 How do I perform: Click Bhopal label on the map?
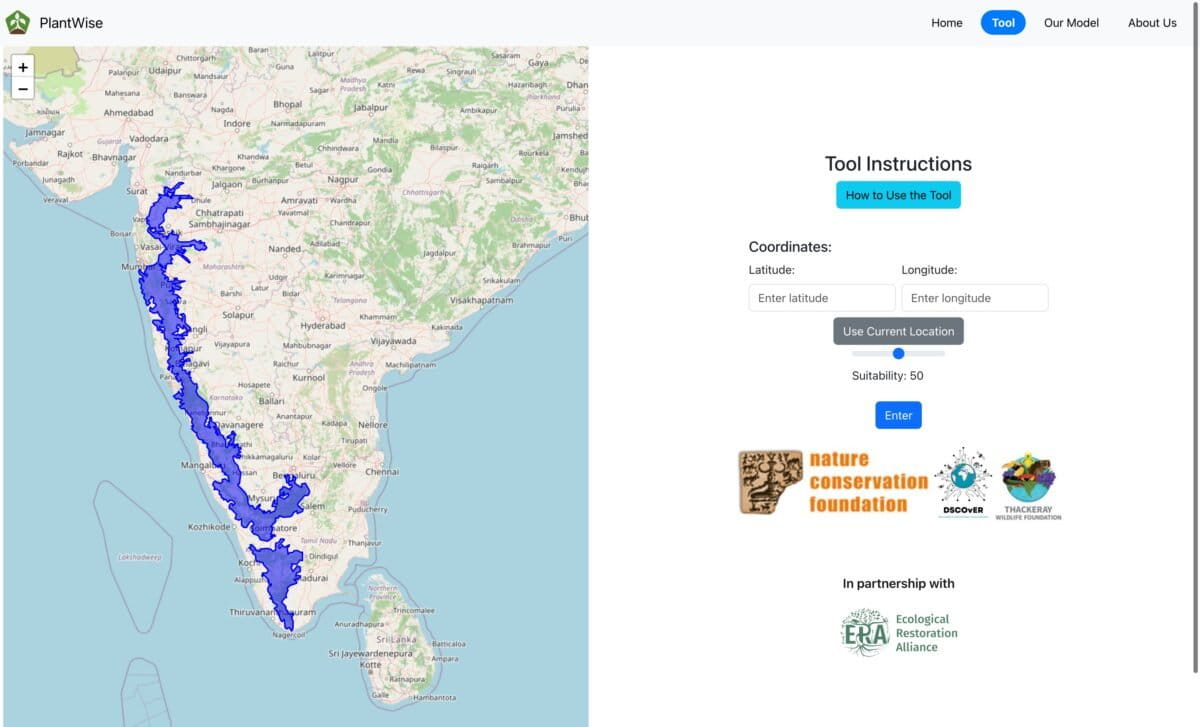tap(287, 104)
